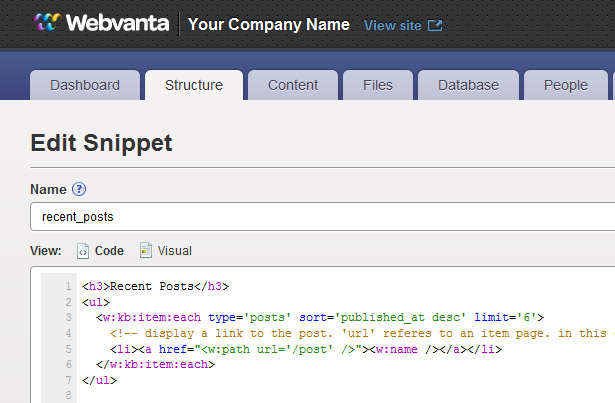Click the li line with w:path url
615x403 pixels.
[306, 349]
